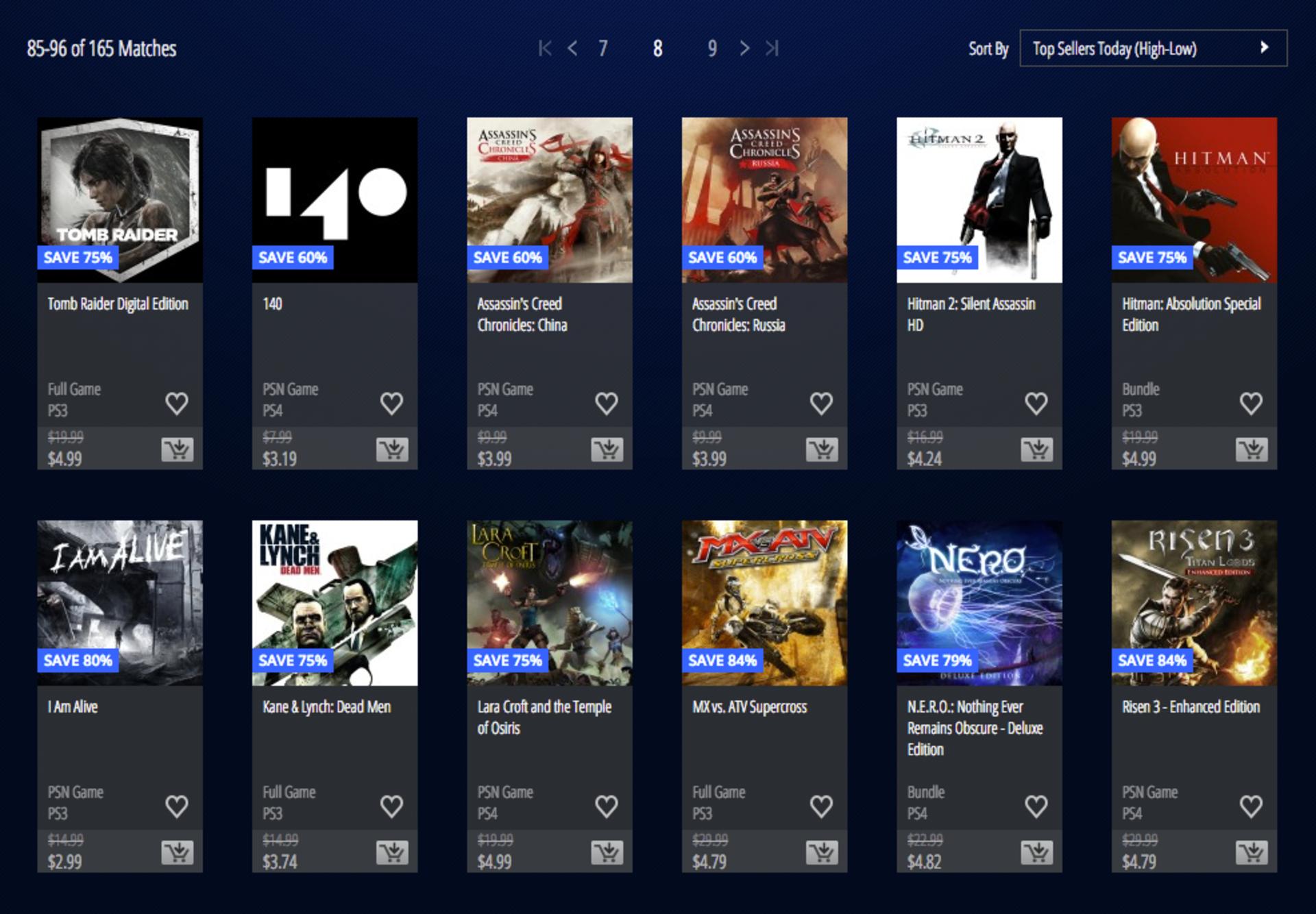Add Tomb Raider Digital Edition to cart
The width and height of the screenshot is (1316, 914).
[x=177, y=449]
